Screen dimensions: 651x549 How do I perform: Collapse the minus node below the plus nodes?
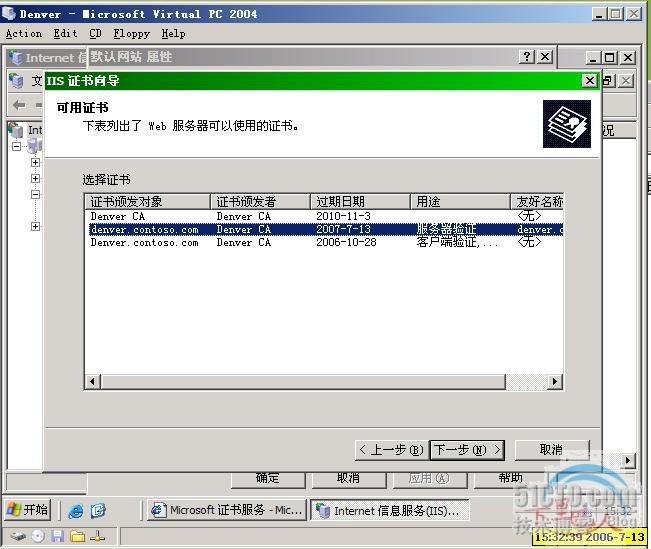point(36,194)
